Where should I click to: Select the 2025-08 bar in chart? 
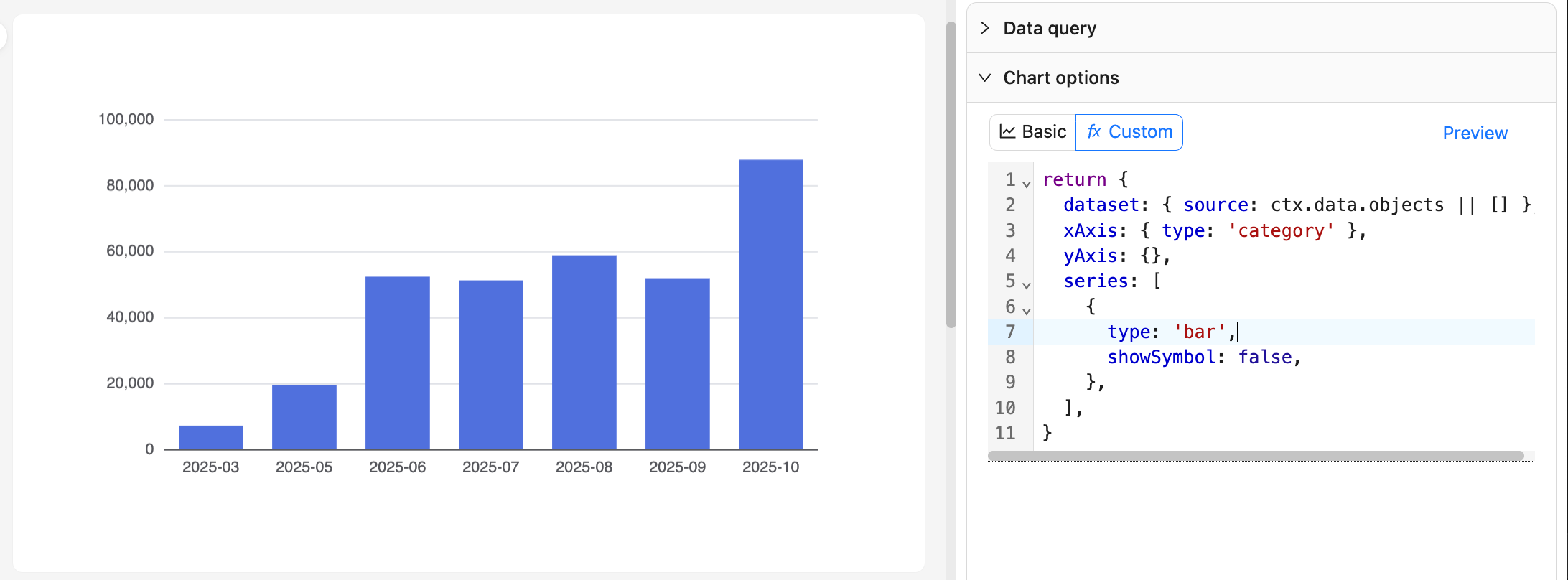[584, 352]
